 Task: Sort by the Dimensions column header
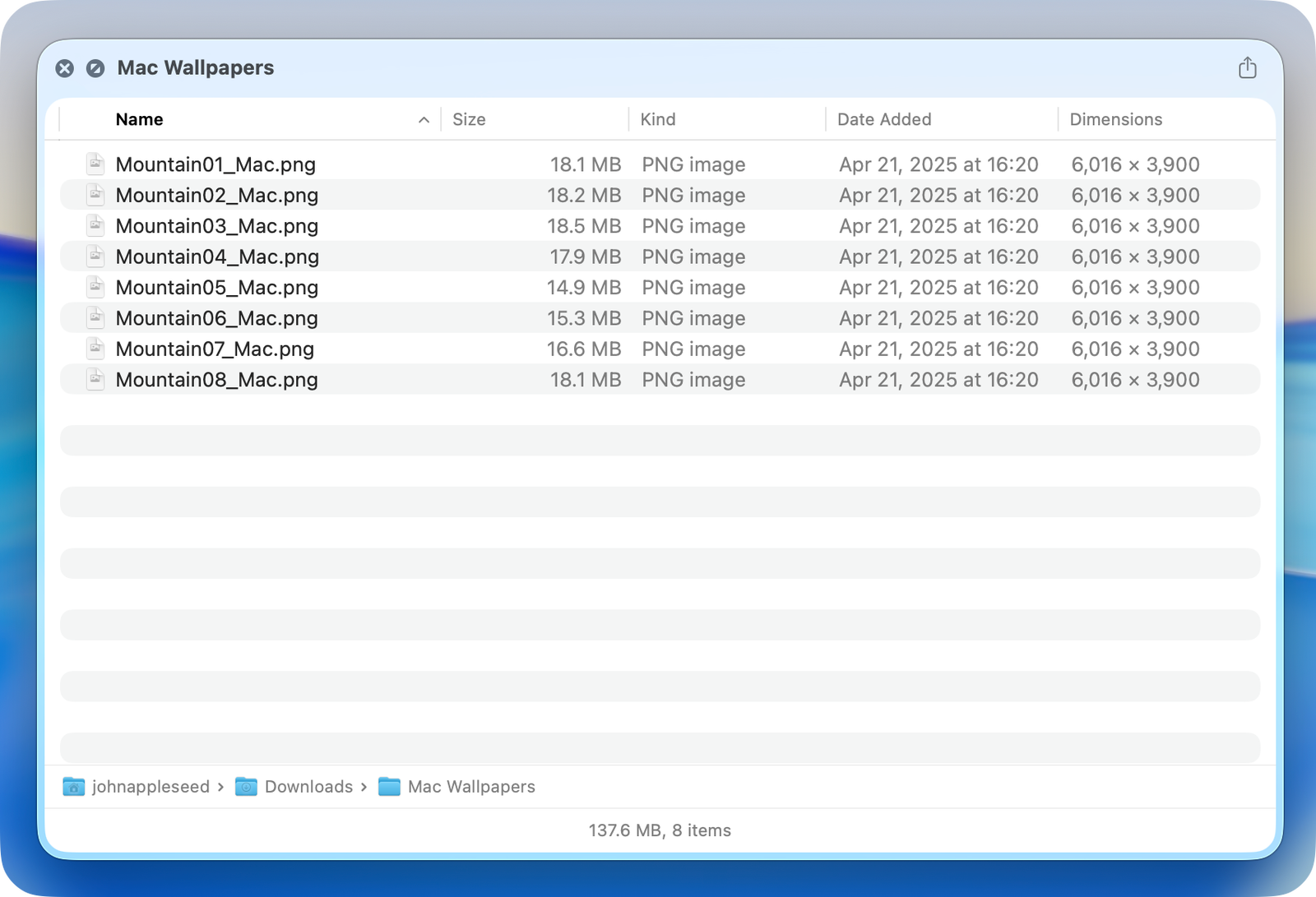(x=1115, y=120)
